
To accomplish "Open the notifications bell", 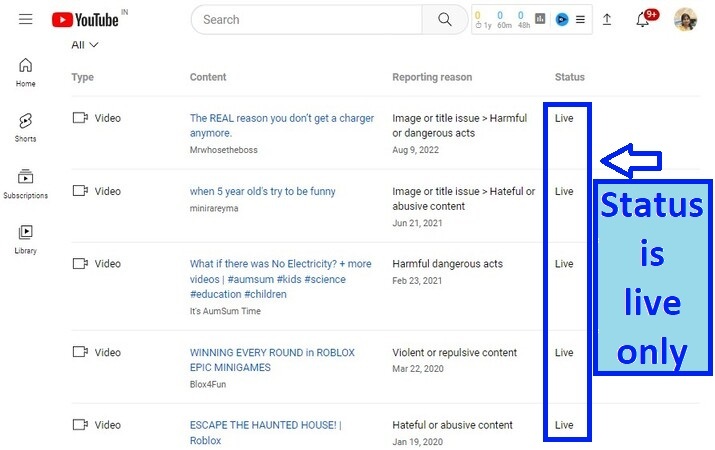I will point(643,19).
